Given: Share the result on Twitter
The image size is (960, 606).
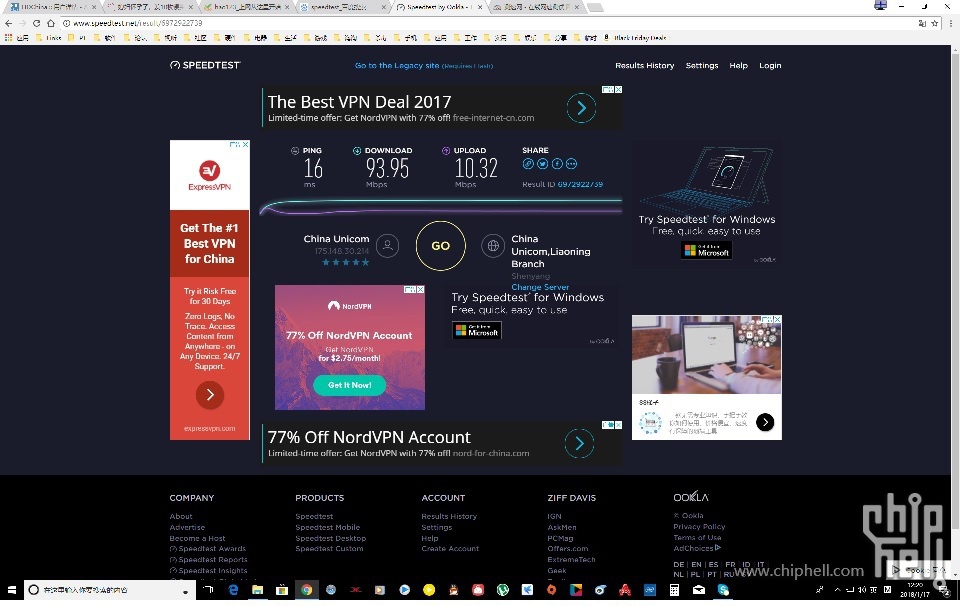Looking at the screenshot, I should (542, 163).
